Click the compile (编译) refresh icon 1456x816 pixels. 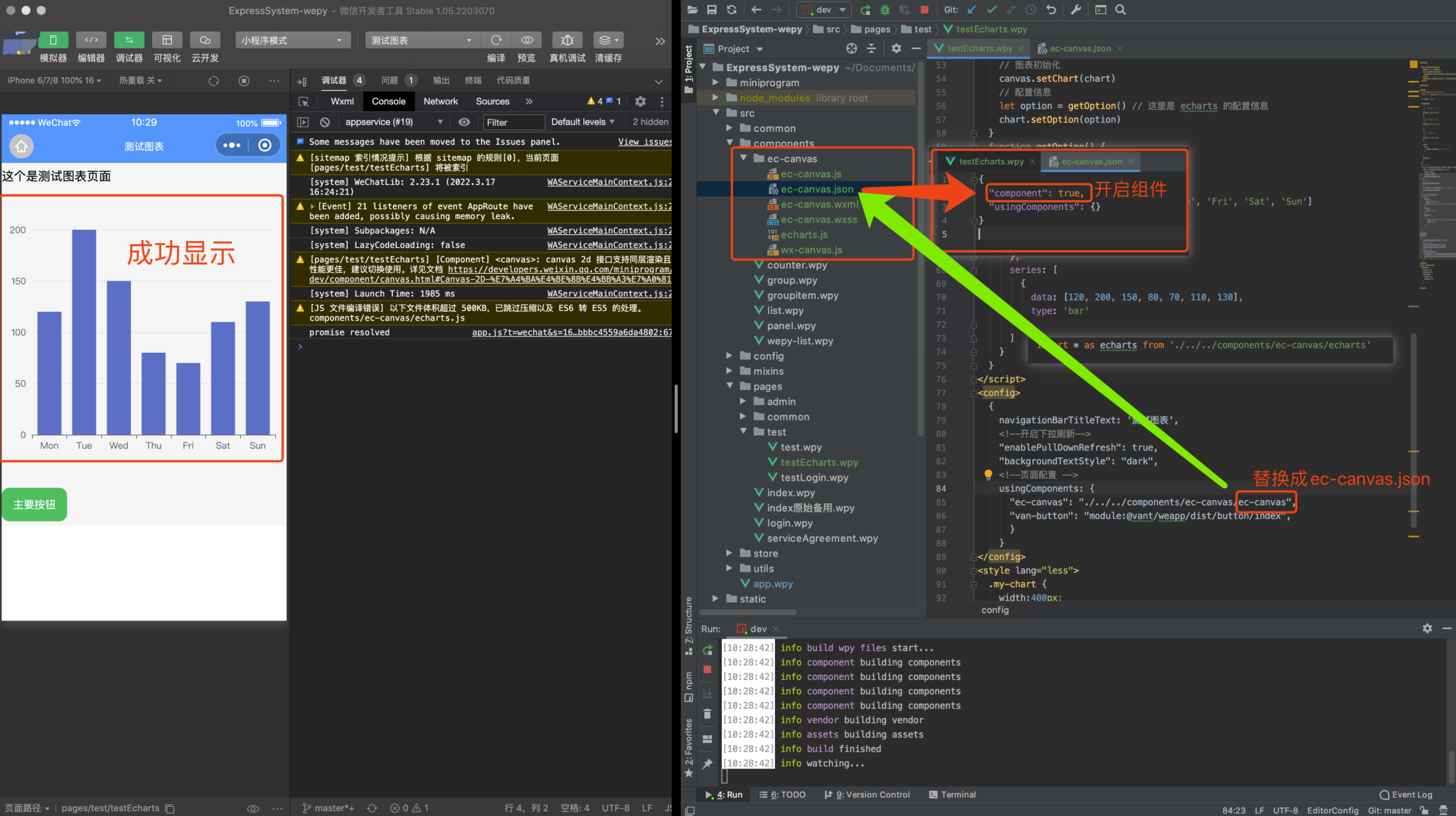[x=496, y=40]
